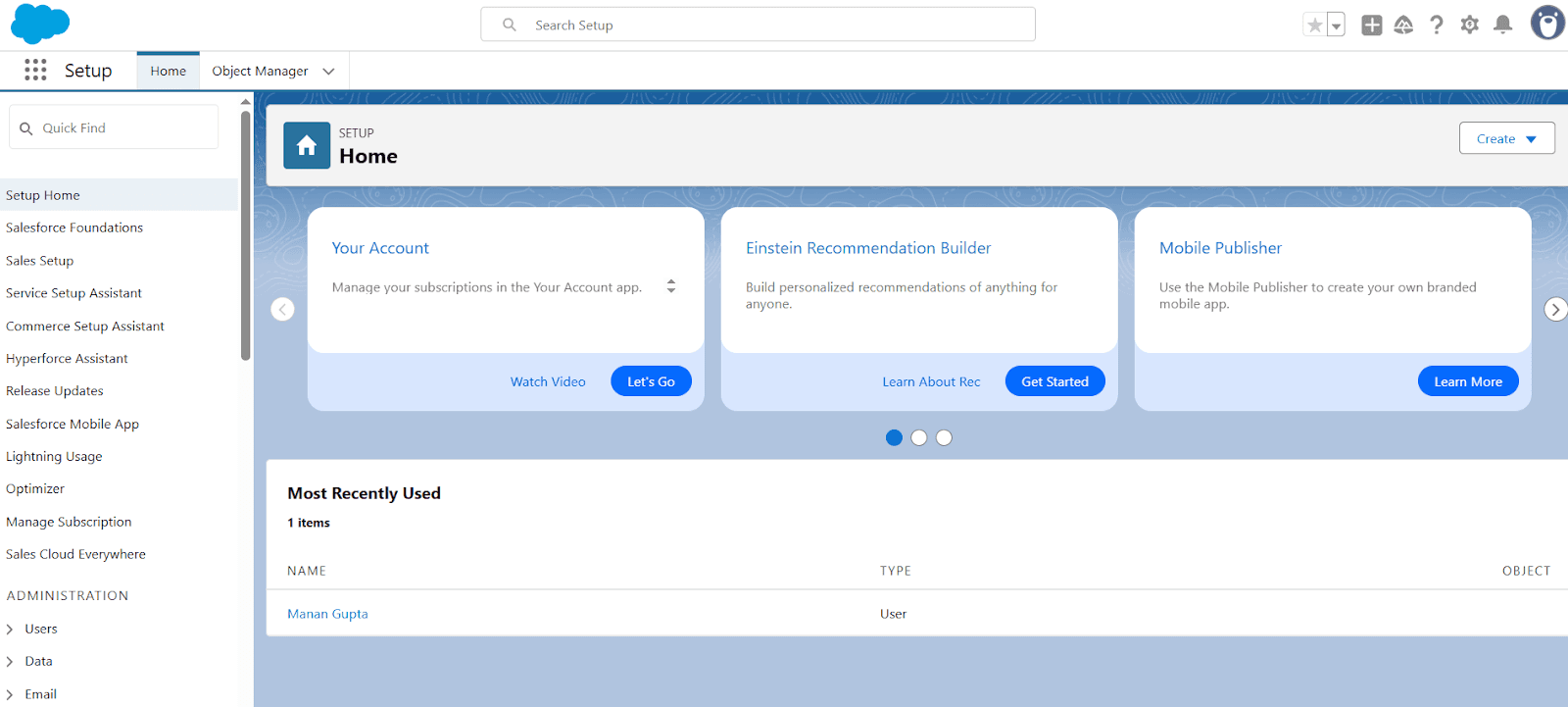The width and height of the screenshot is (1568, 707).
Task: Click the carousel next arrow
Action: pos(1555,309)
